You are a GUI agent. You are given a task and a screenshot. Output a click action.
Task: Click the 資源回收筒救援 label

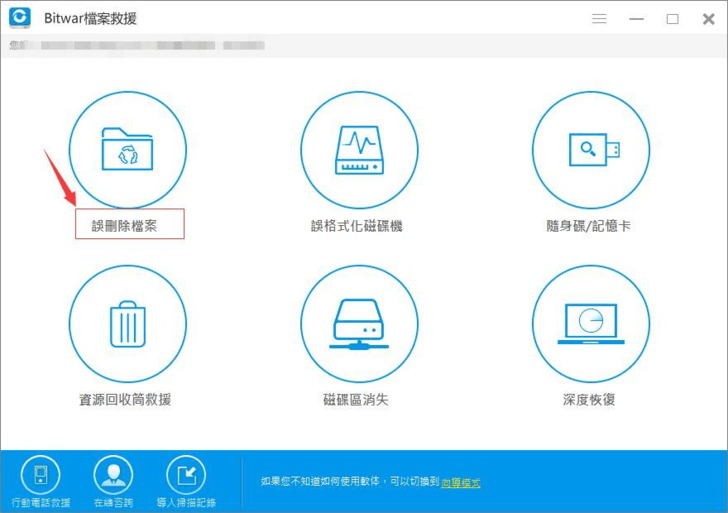pyautogui.click(x=125, y=400)
